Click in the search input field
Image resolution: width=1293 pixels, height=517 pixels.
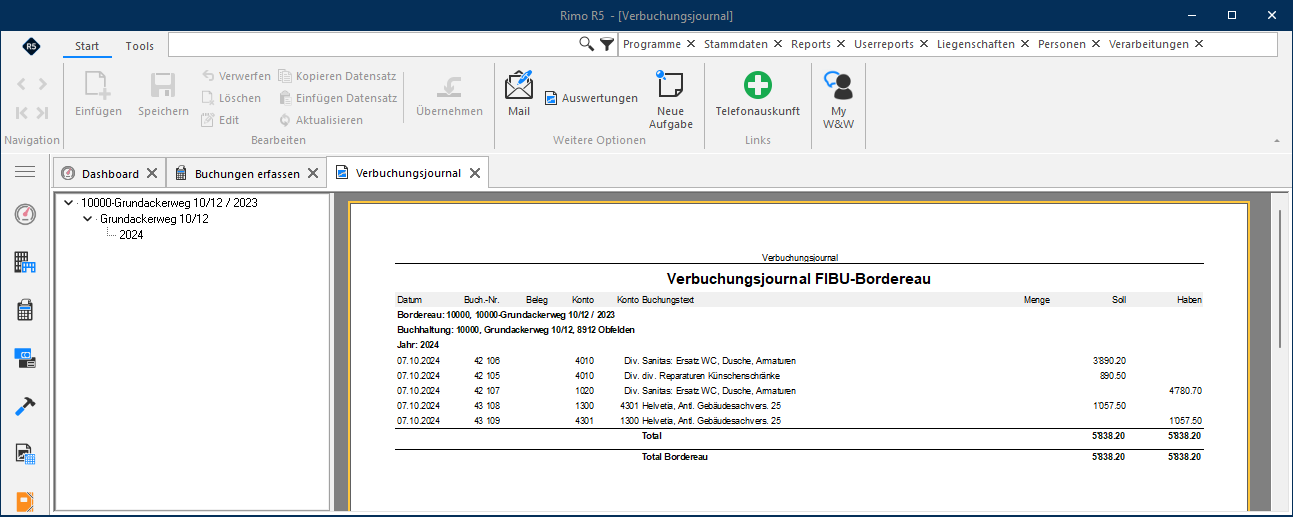point(373,44)
